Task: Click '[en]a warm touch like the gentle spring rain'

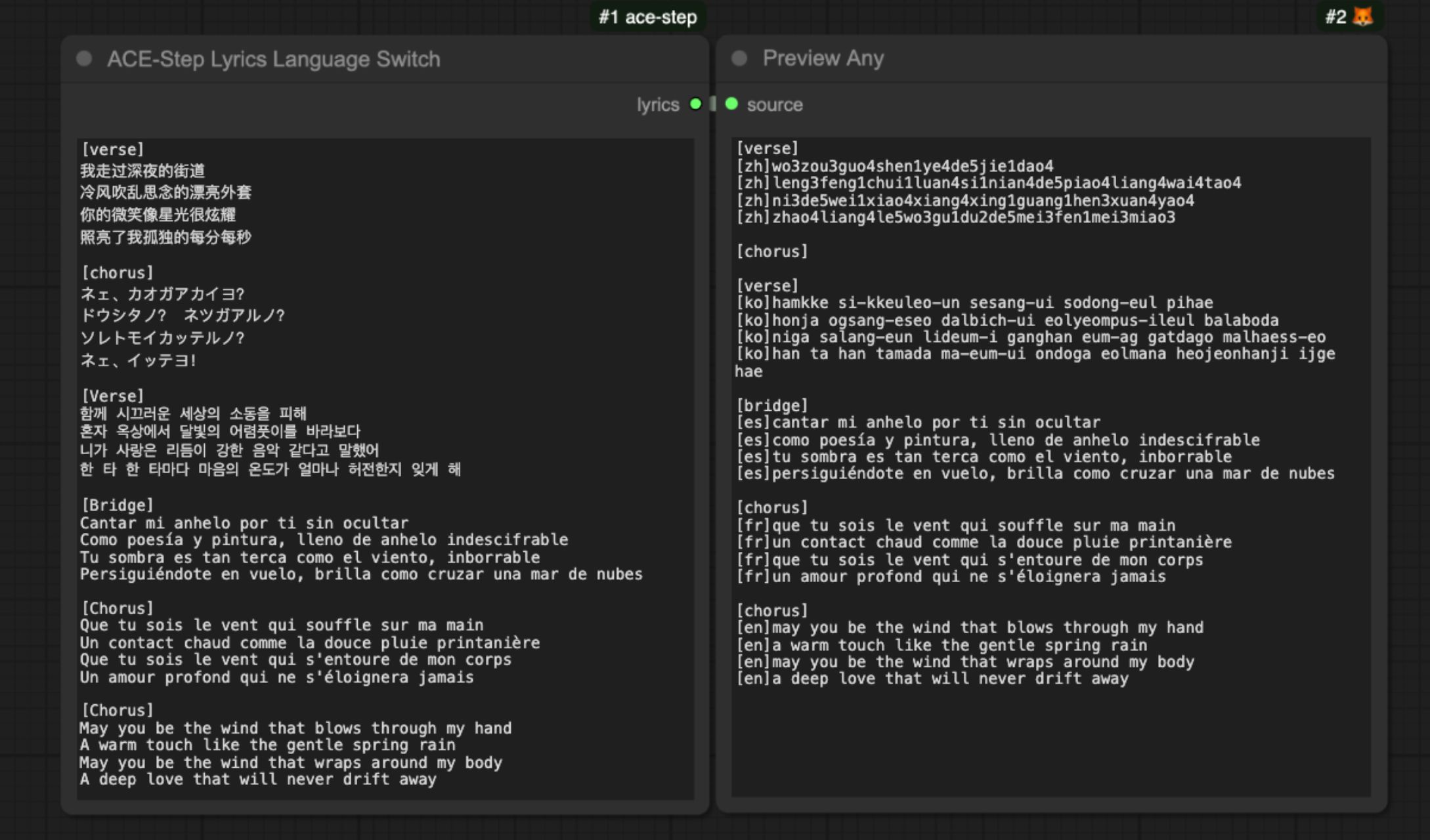Action: click(942, 645)
